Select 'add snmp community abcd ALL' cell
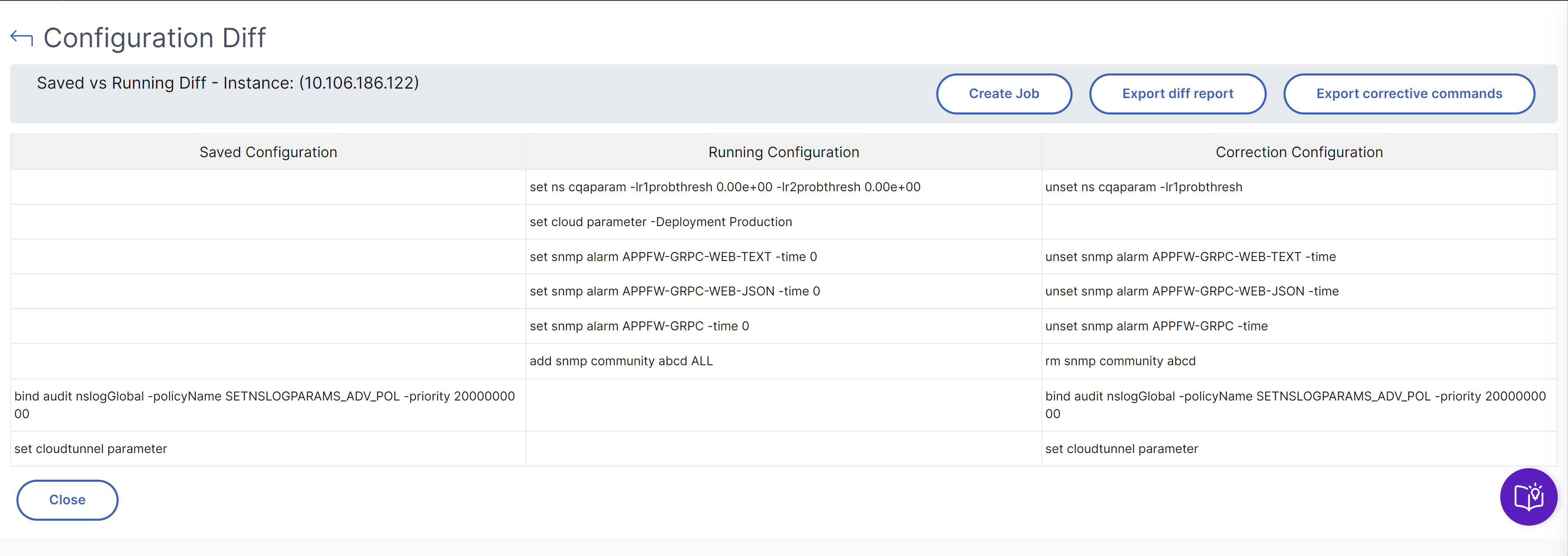 [784, 361]
